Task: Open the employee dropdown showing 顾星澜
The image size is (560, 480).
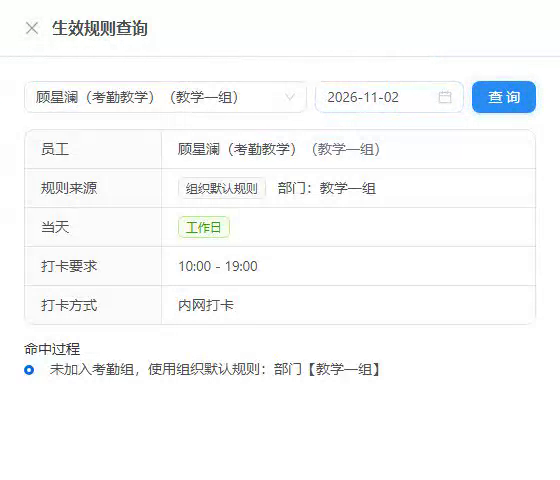Action: [165, 97]
